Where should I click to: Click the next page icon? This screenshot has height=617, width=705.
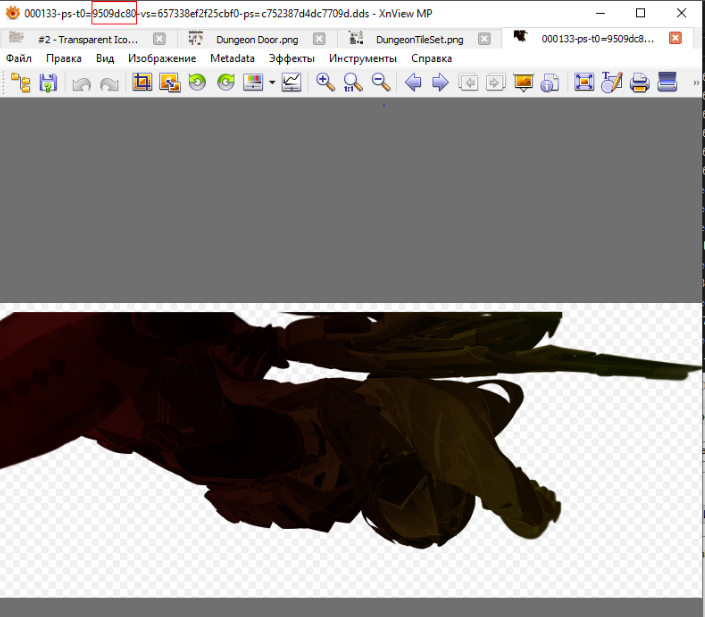pyautogui.click(x=495, y=83)
